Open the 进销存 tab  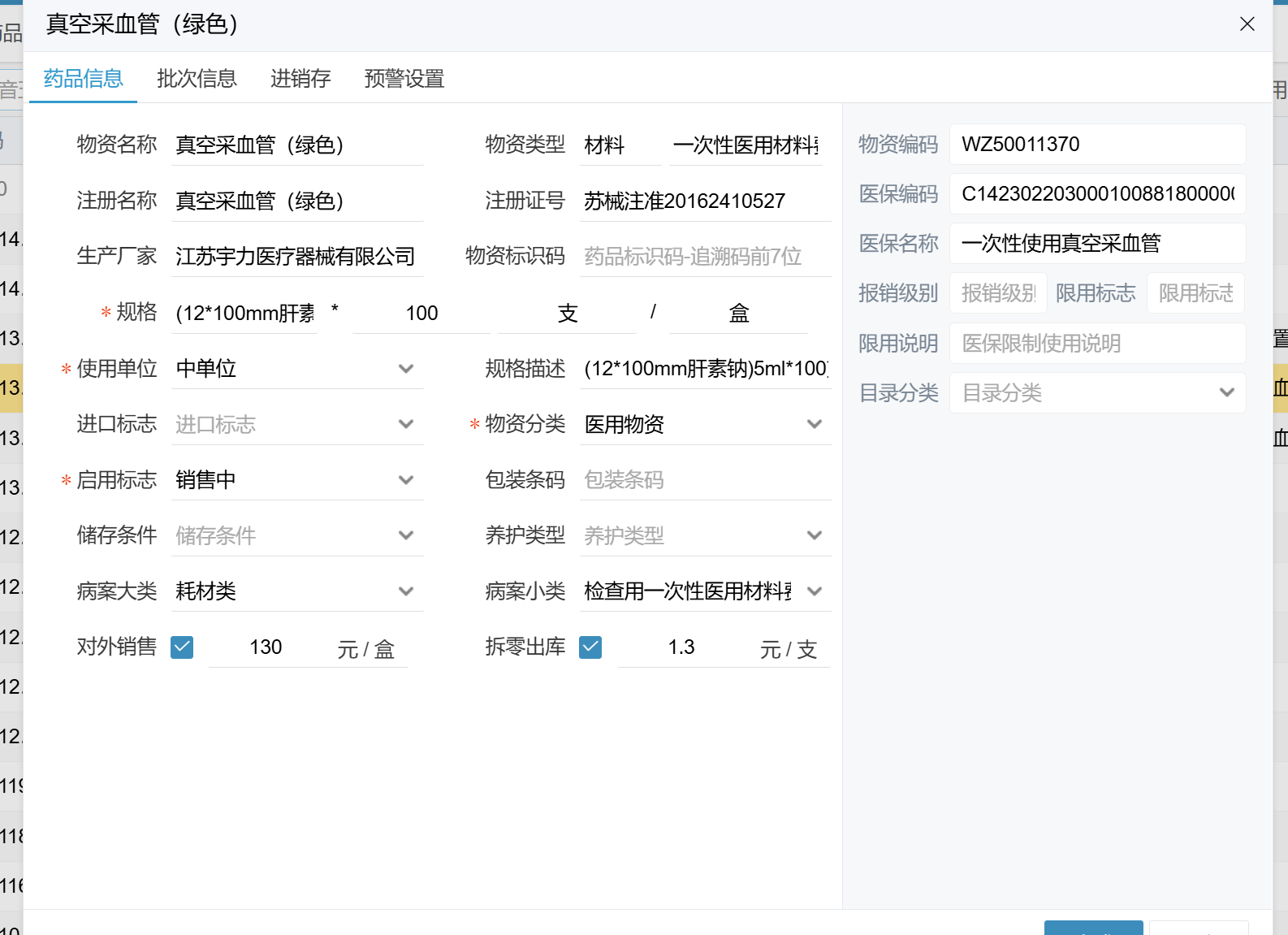[x=300, y=79]
